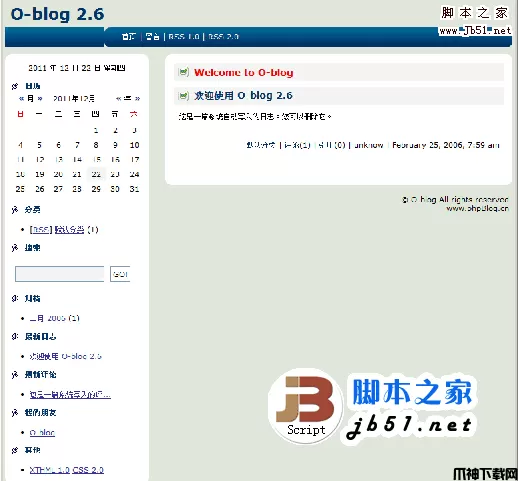Select day 10 in the calendar

[134, 145]
